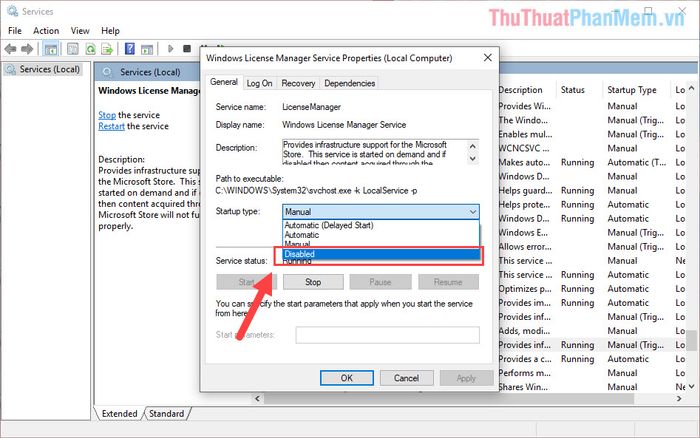Choose Automatic (Delayed Start) from the startup list
The height and width of the screenshot is (438, 700).
point(381,225)
